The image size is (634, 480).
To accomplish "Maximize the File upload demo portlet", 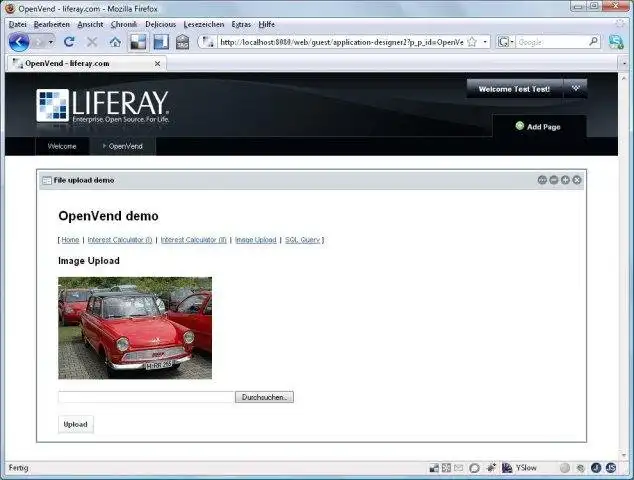I will [x=565, y=180].
